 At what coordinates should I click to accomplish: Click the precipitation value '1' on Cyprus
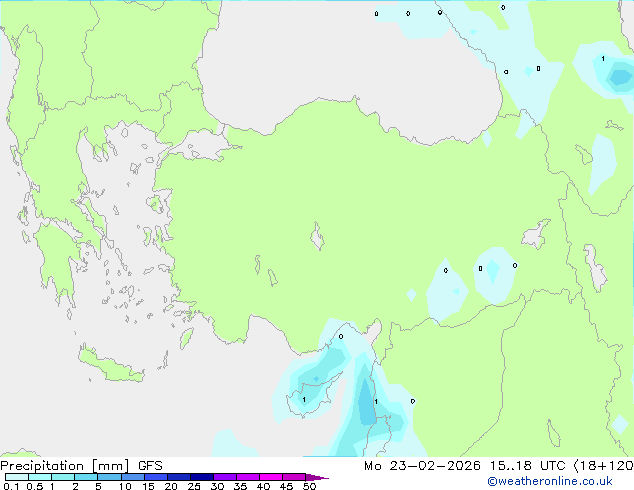(304, 400)
